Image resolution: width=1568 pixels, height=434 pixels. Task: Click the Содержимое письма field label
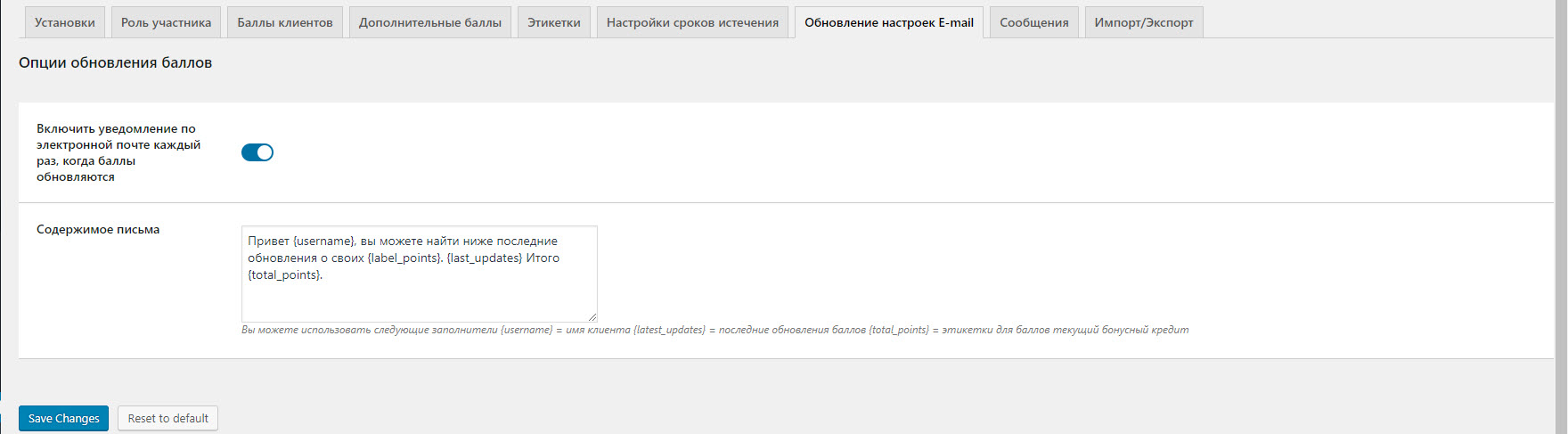pos(98,229)
